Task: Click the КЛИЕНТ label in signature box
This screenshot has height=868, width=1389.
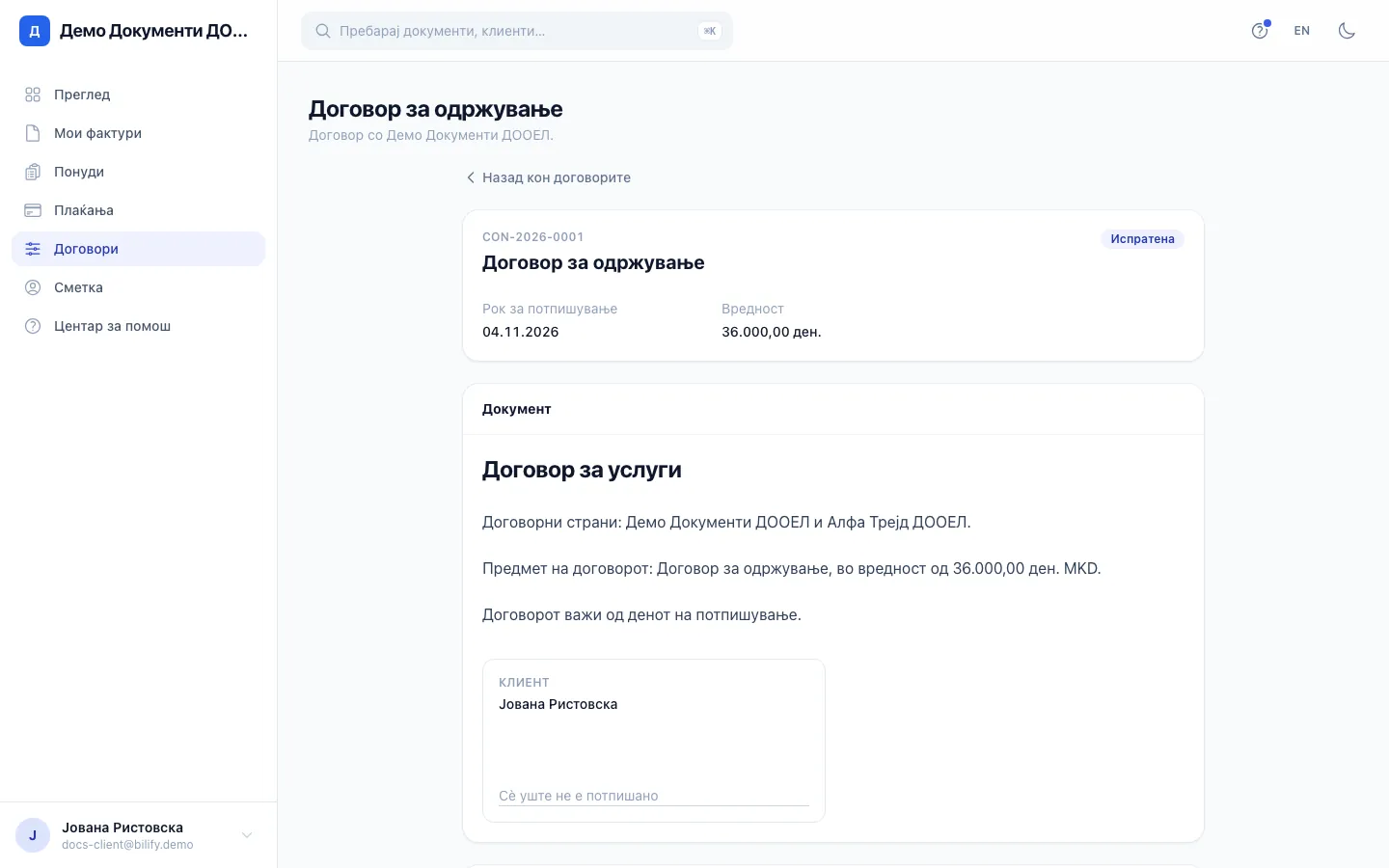Action: tap(524, 682)
